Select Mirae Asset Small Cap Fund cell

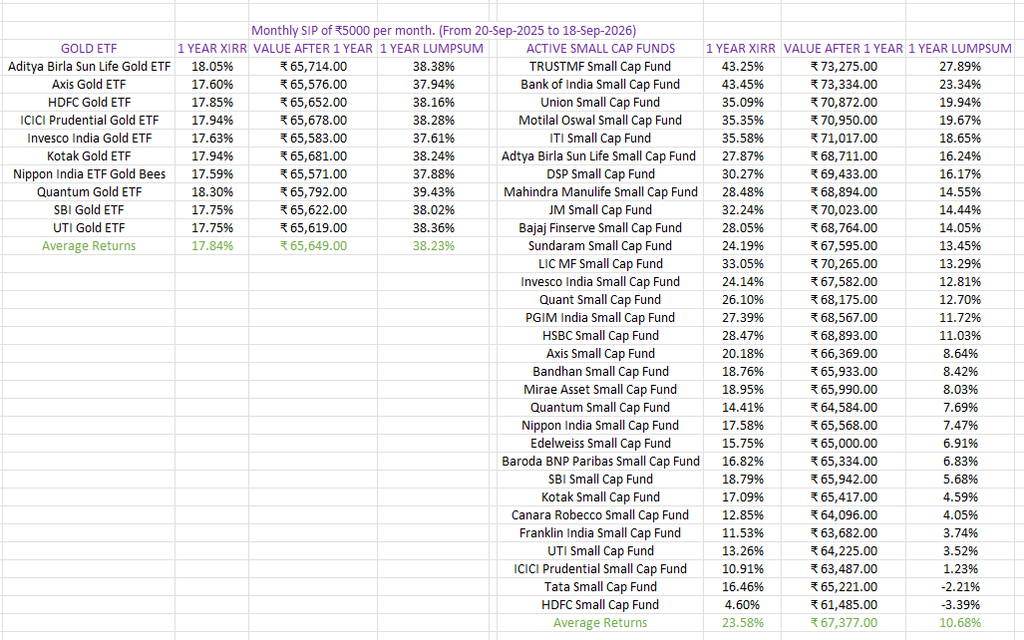coord(600,390)
